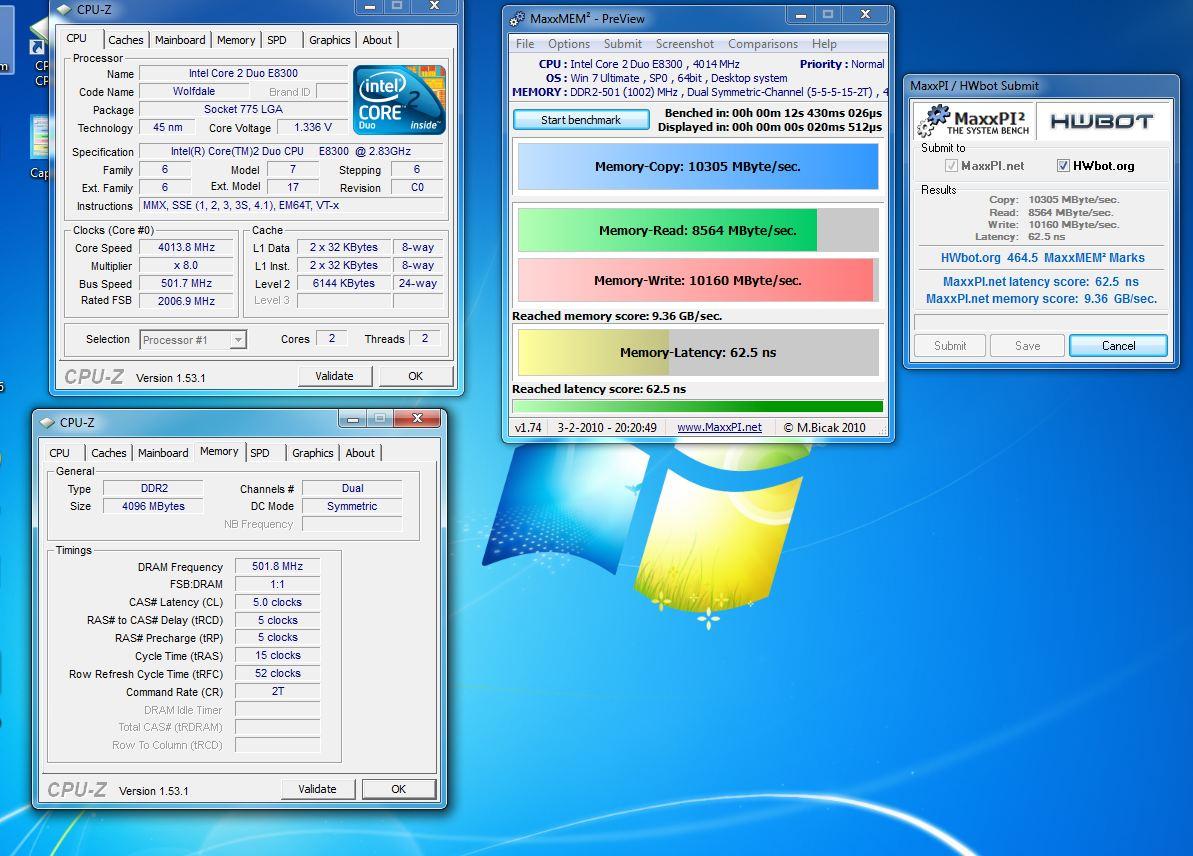Open the Screenshot menu in MaxxMEM

[685, 44]
